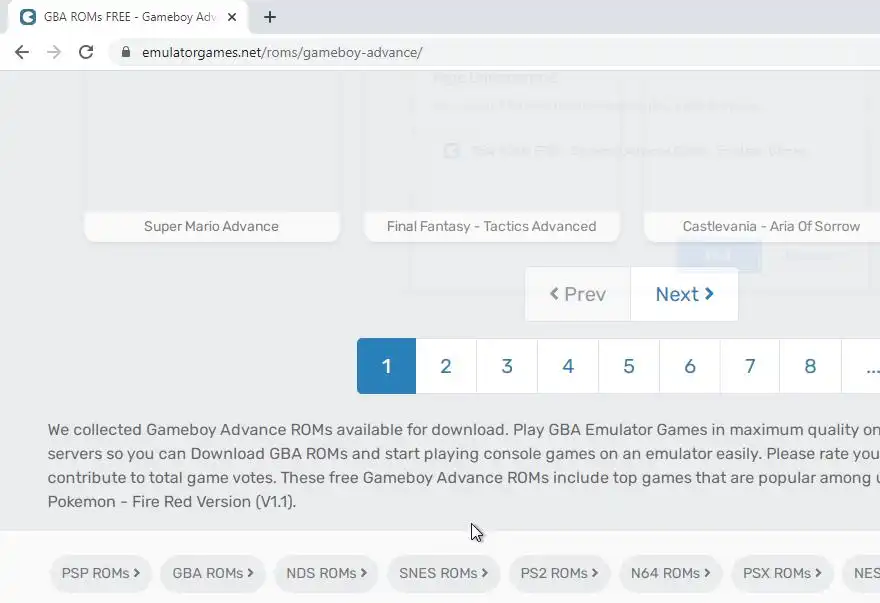
Task: Jump to page 2 of results
Action: (446, 366)
